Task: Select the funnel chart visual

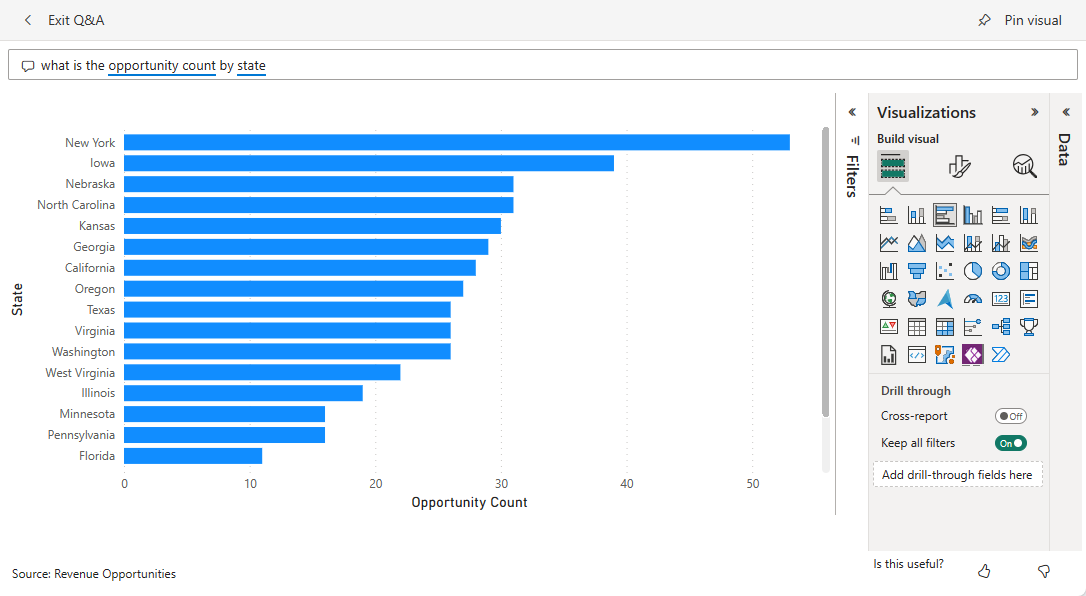Action: tap(916, 270)
